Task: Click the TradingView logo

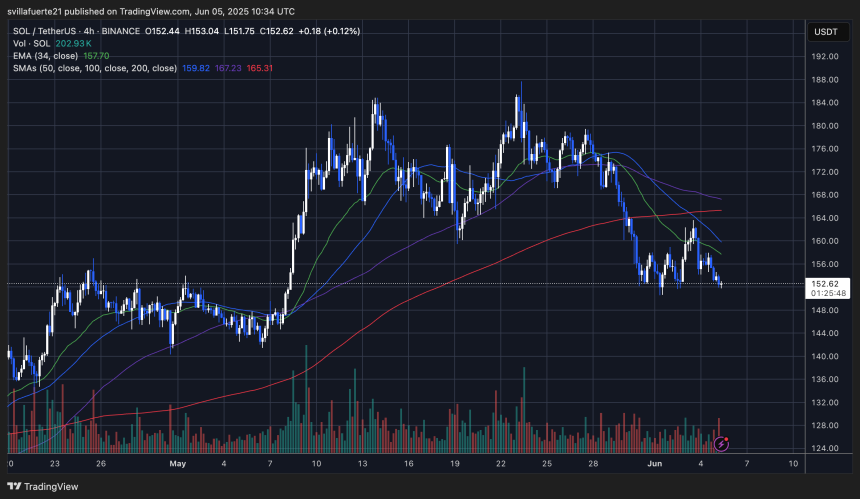Action: 43,486
